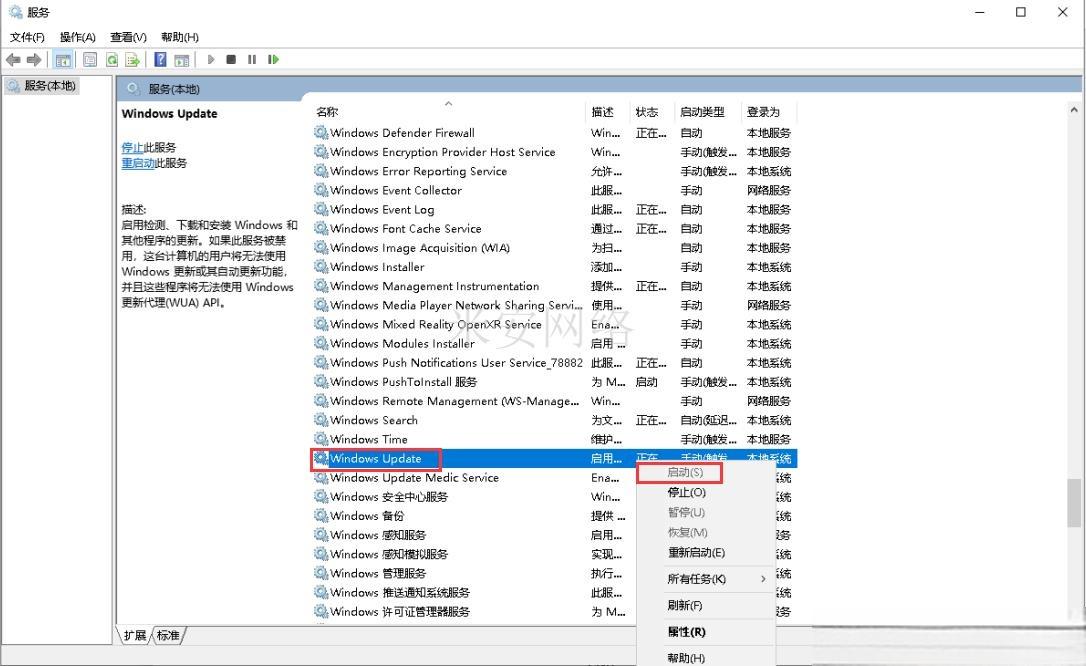This screenshot has height=666, width=1086.
Task: Select the Windows Update row
Action: [x=554, y=458]
